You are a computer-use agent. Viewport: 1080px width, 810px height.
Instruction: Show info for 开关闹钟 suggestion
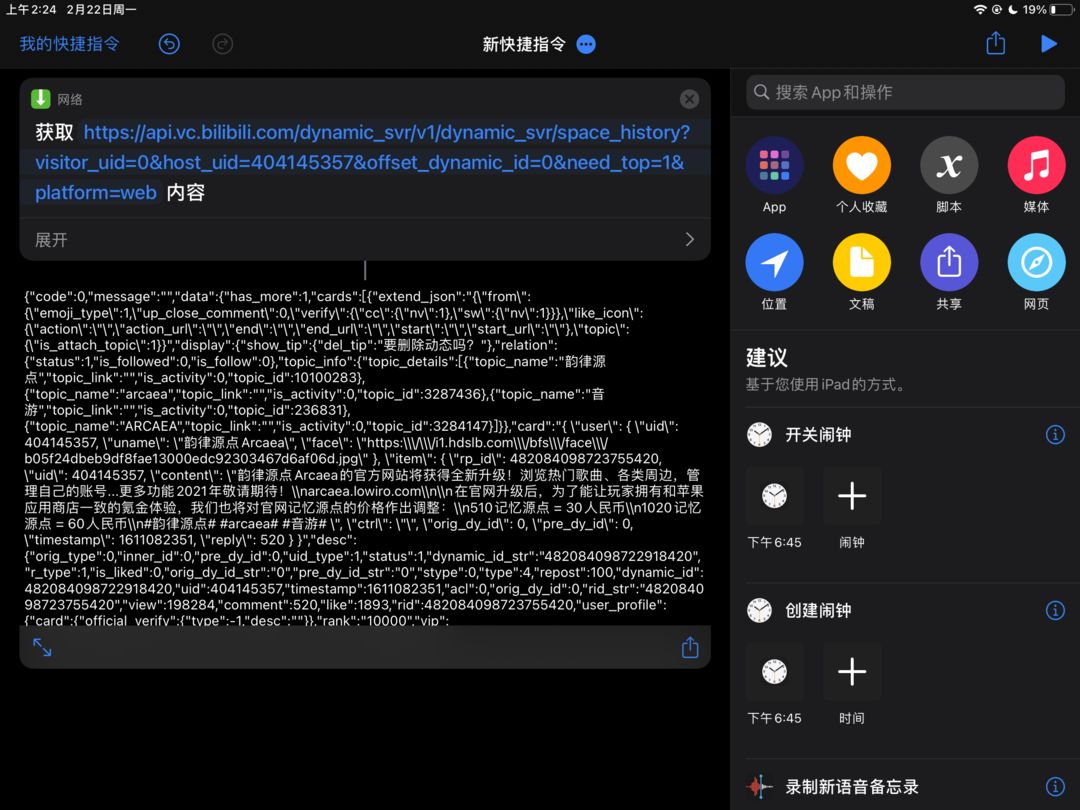tap(1055, 435)
